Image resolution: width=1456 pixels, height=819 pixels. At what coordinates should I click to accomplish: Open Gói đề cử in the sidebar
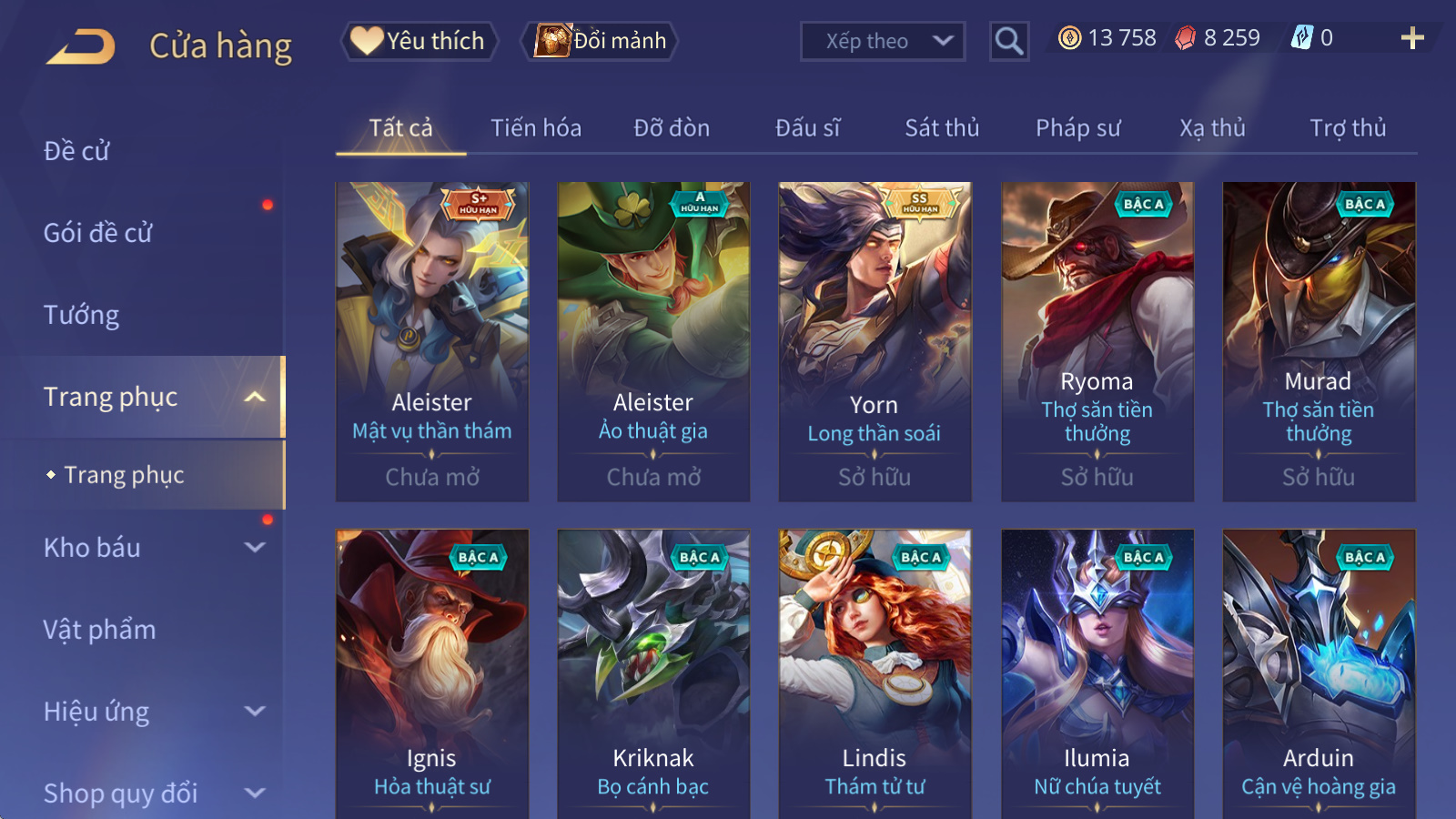(98, 233)
